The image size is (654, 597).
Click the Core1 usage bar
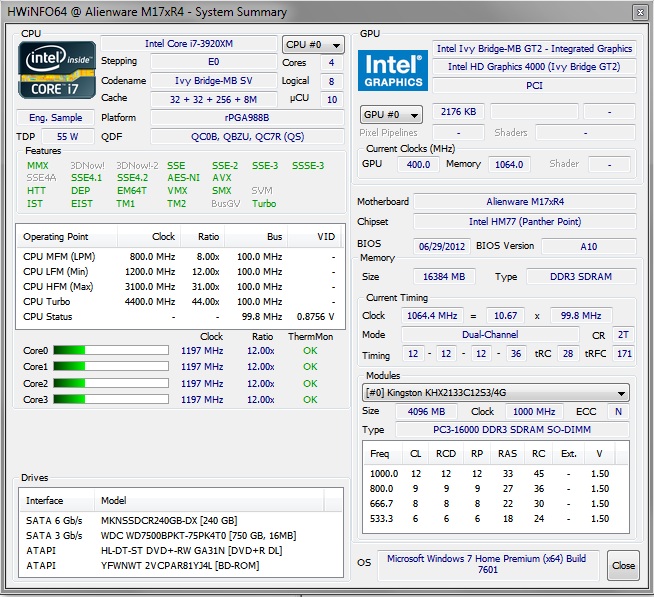[x=111, y=366]
